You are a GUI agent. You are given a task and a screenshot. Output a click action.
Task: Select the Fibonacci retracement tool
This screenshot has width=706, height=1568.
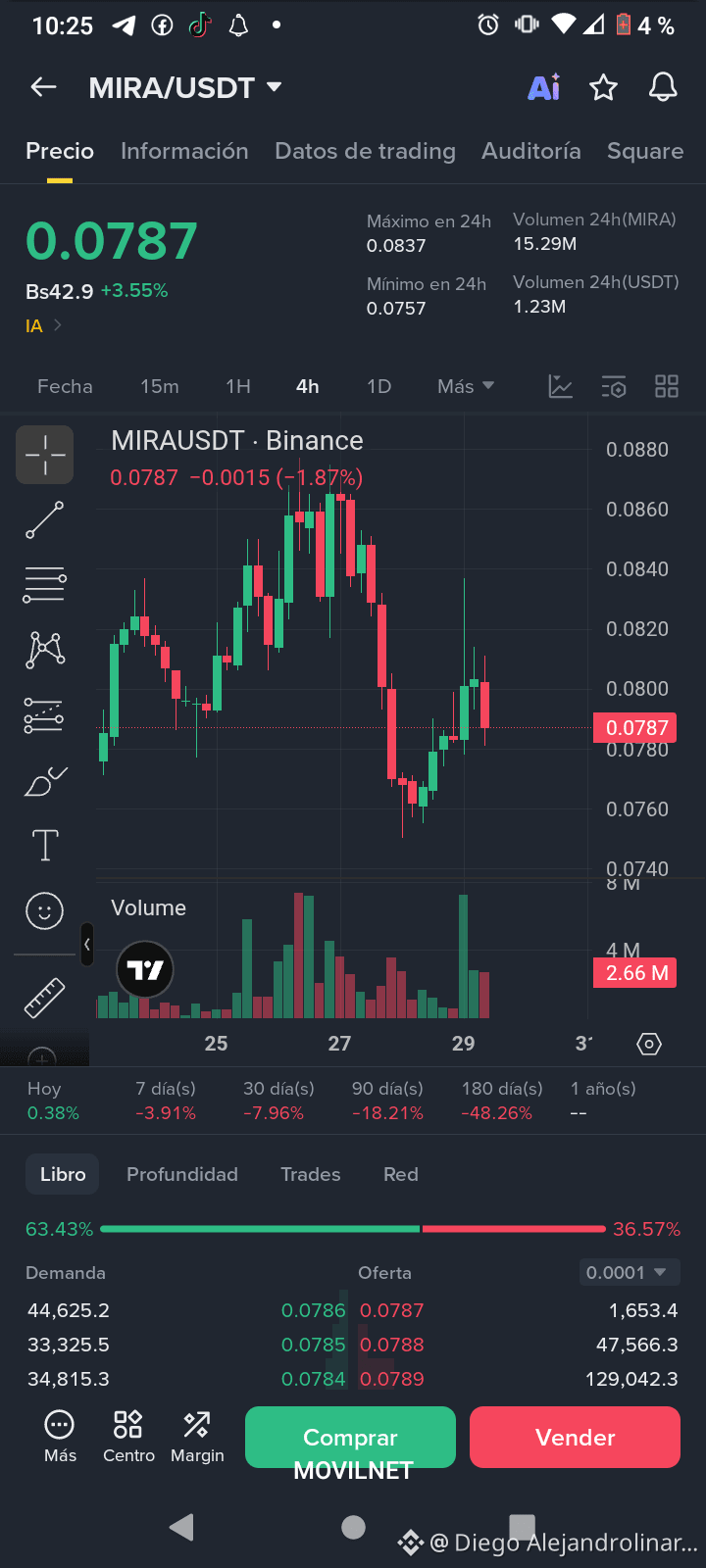pyautogui.click(x=44, y=585)
